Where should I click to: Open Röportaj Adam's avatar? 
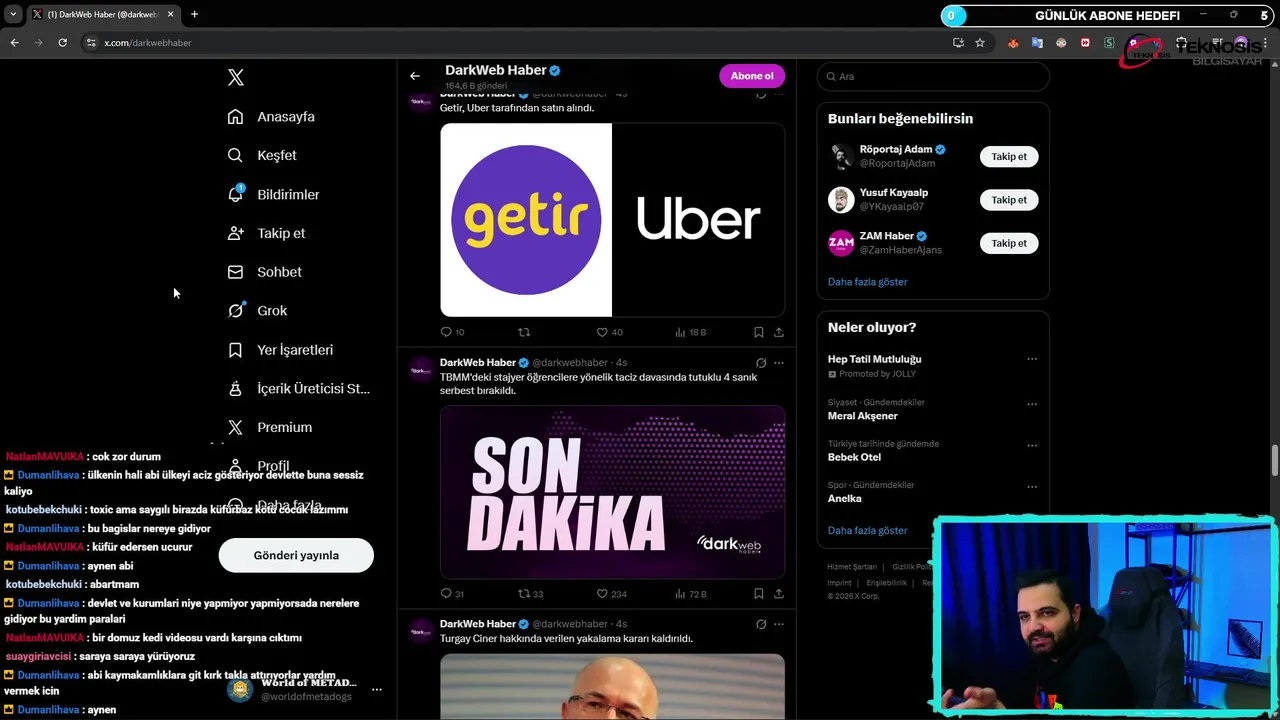(841, 157)
